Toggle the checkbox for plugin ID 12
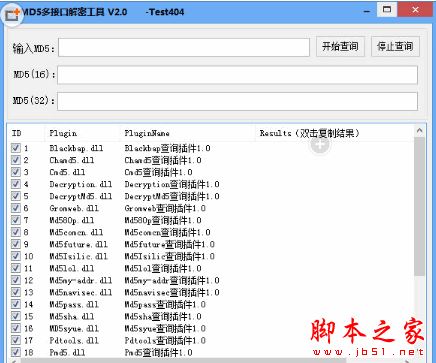Viewport: 436px width, 363px height. pyautogui.click(x=16, y=280)
